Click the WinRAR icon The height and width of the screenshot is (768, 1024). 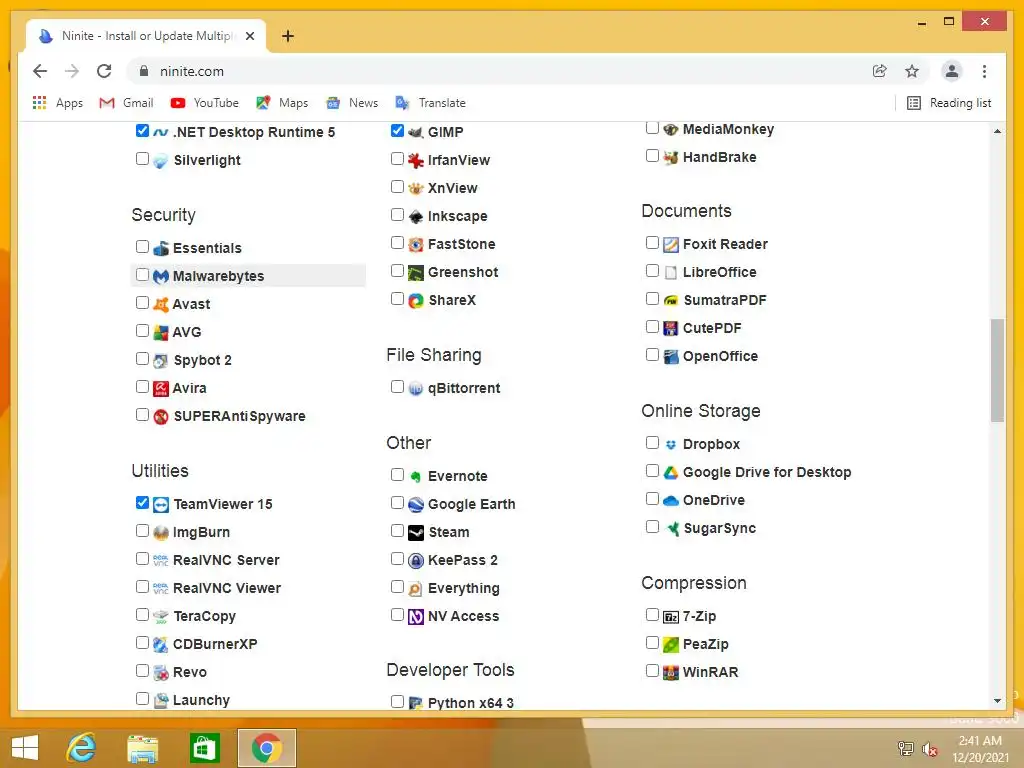tap(671, 673)
